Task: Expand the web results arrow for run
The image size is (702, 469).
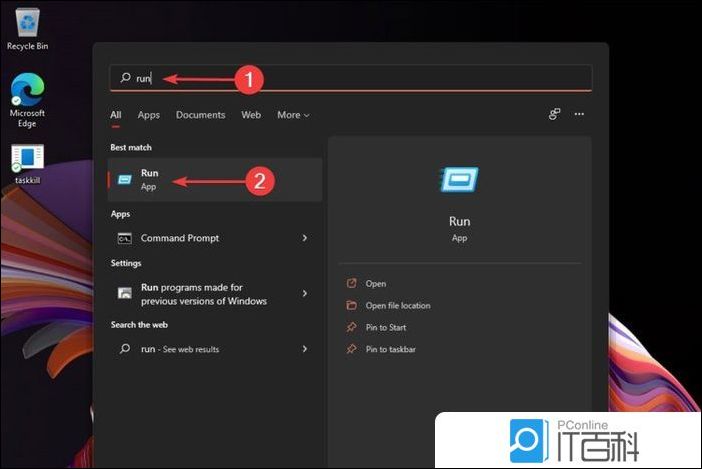Action: pyautogui.click(x=304, y=349)
